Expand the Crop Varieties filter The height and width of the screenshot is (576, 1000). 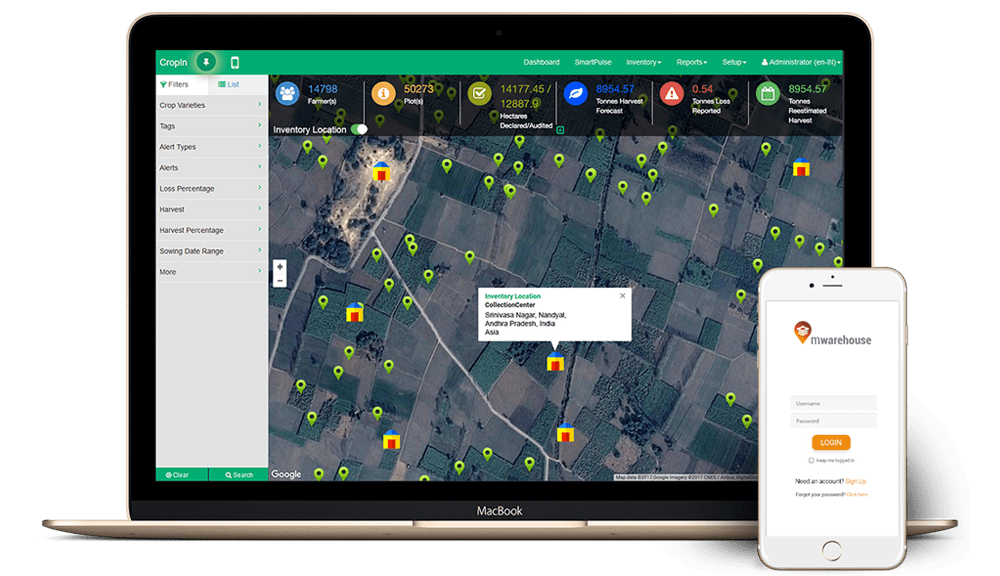coord(210,105)
